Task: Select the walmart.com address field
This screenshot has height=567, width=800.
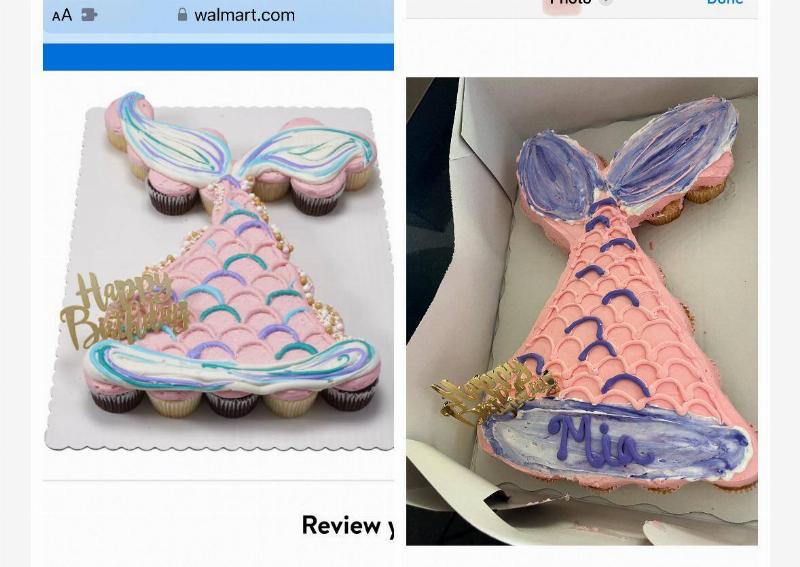Action: 218,16
